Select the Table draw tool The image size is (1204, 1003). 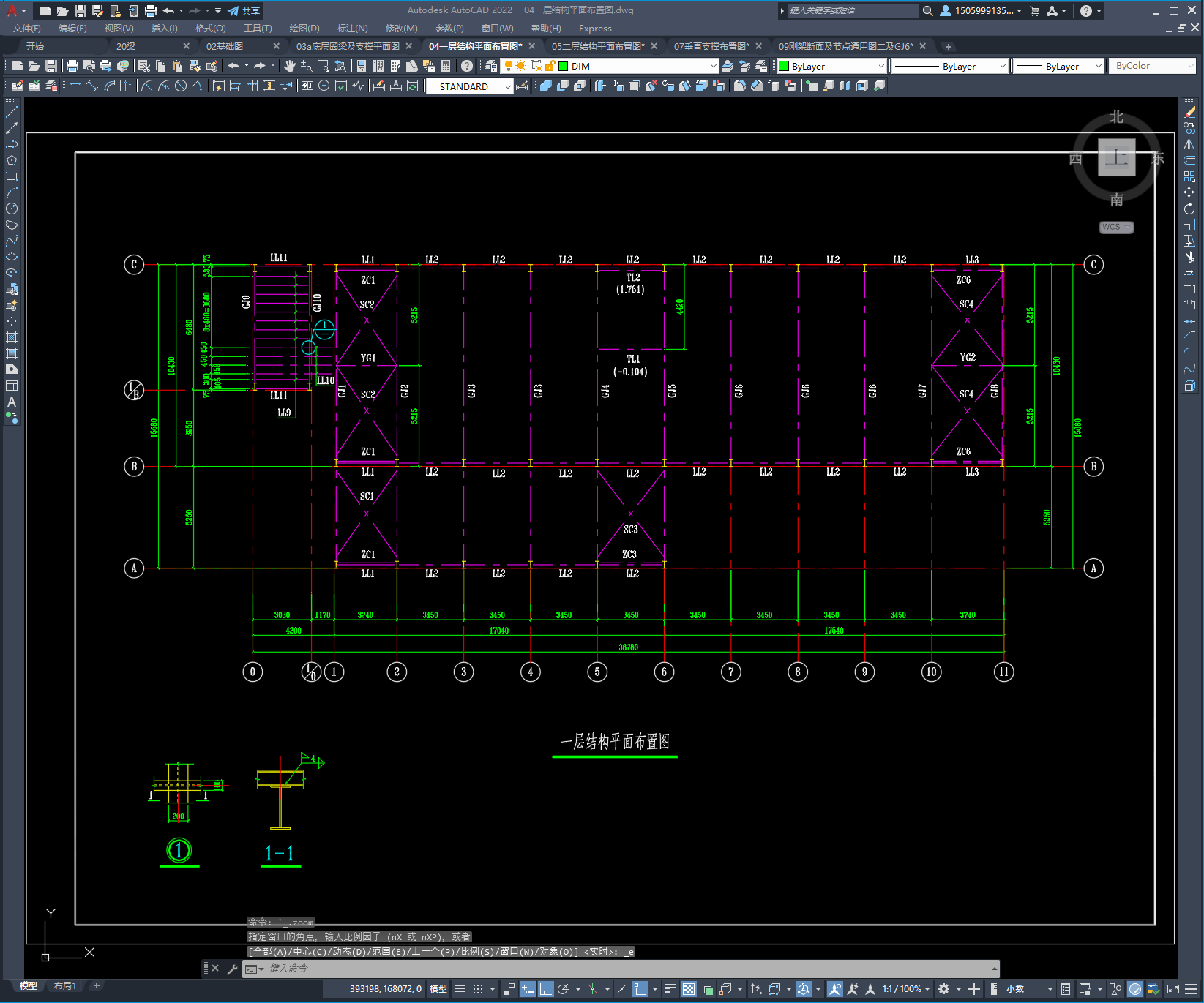click(12, 386)
